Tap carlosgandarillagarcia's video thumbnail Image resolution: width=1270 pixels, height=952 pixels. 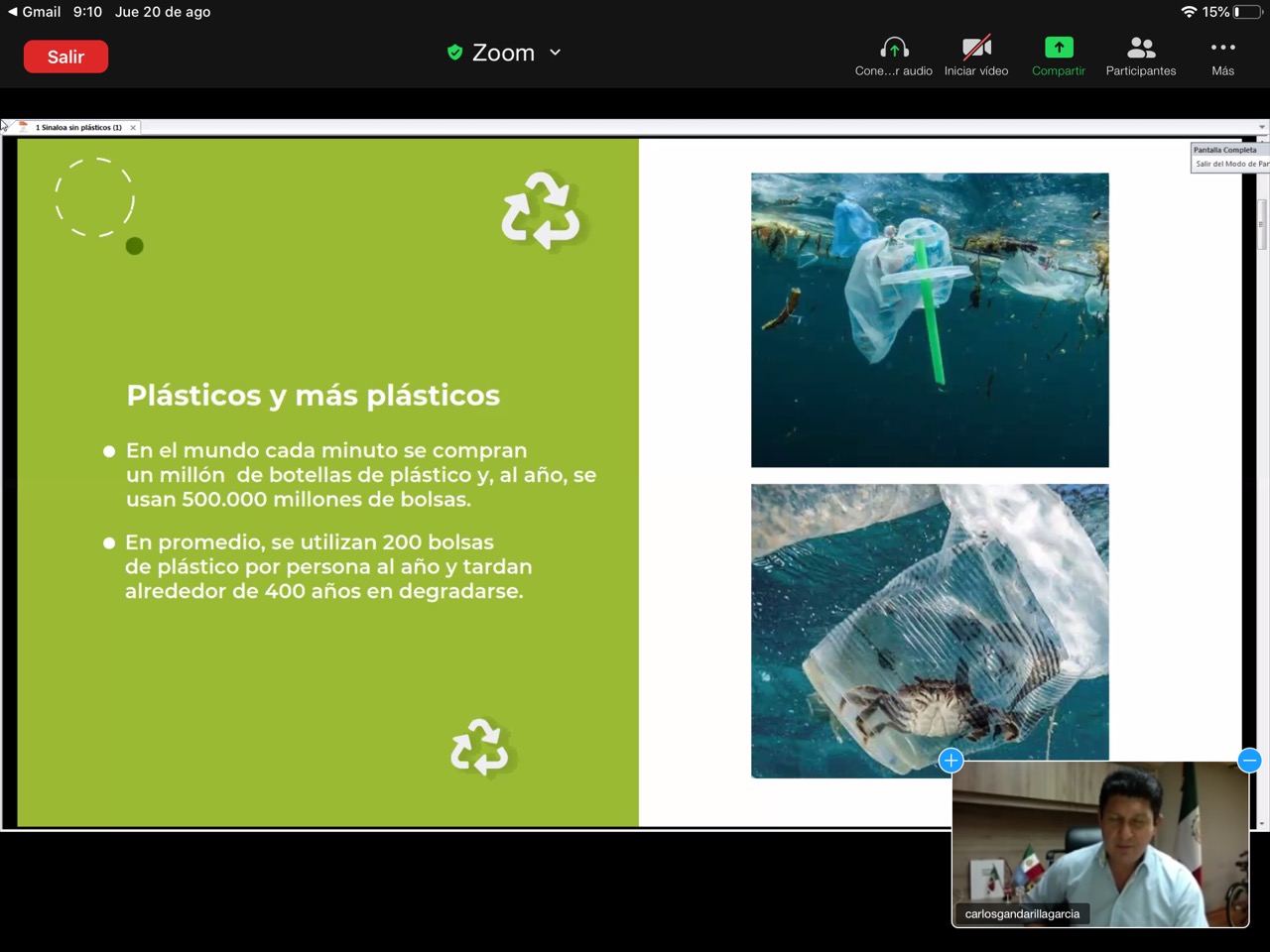coord(1099,843)
